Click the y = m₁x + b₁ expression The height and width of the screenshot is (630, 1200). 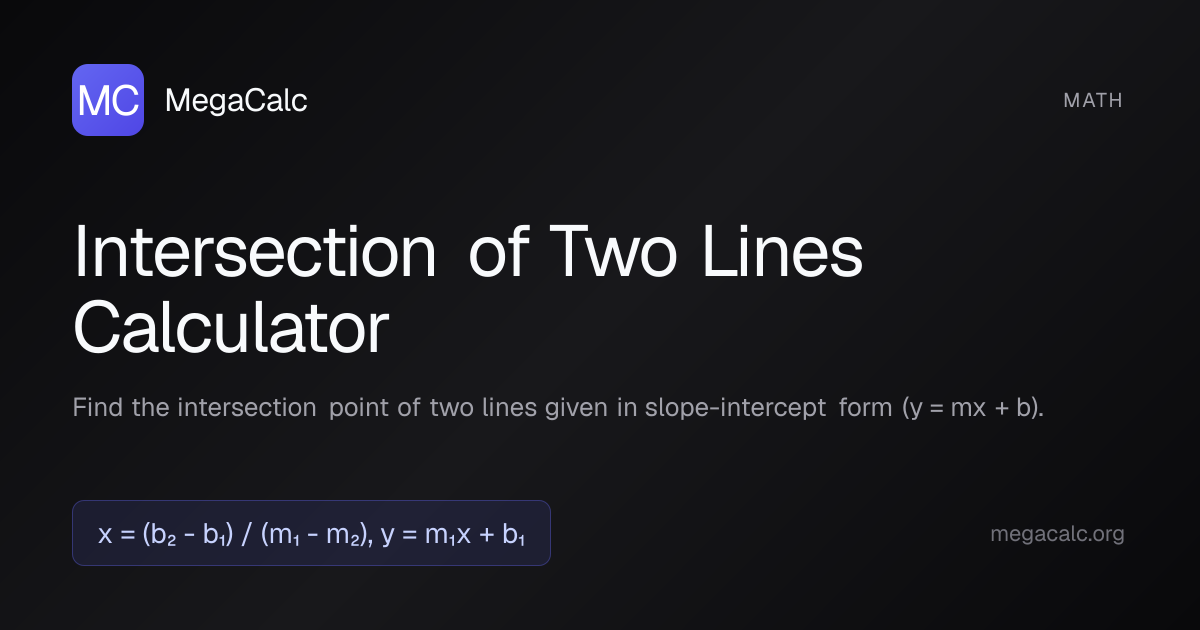453,534
